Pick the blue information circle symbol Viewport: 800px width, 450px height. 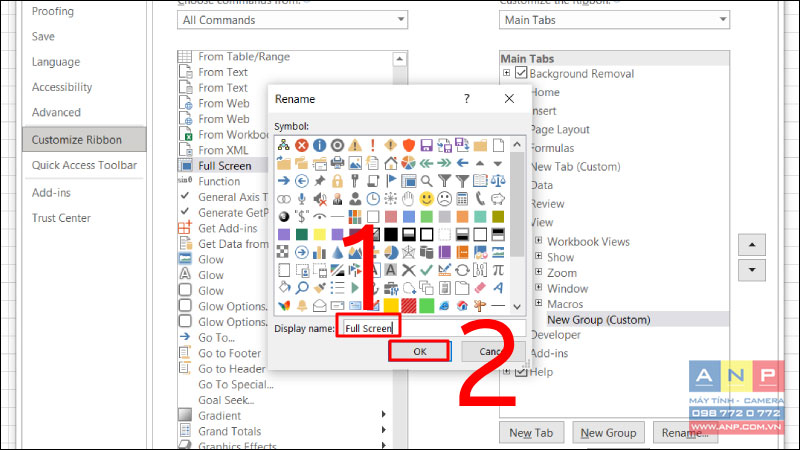click(319, 145)
